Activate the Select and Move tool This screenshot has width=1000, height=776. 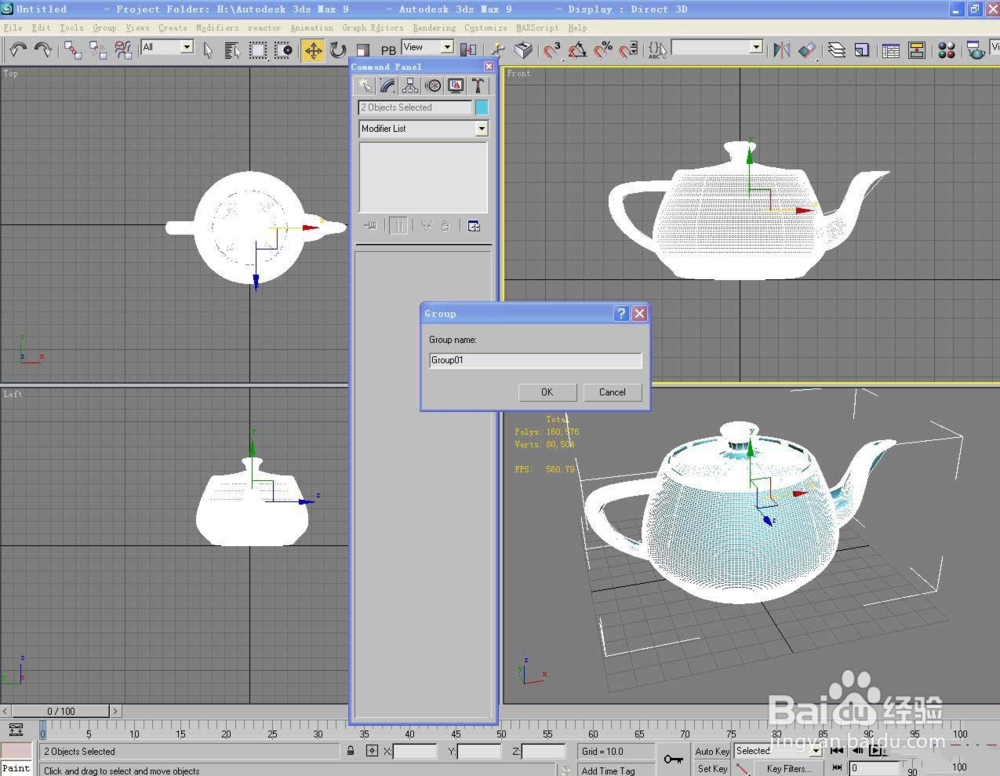pyautogui.click(x=313, y=50)
